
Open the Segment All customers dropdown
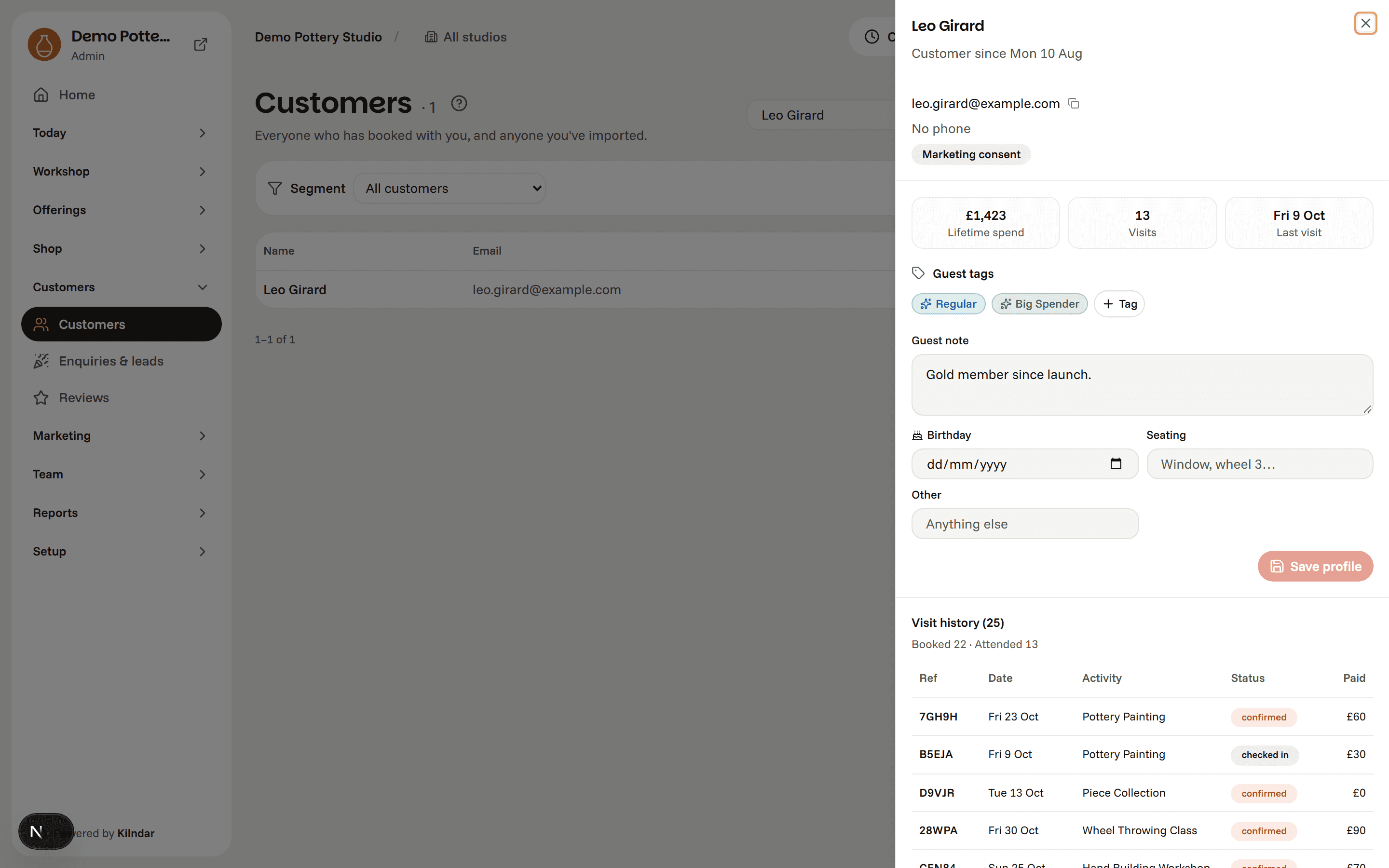pos(449,188)
